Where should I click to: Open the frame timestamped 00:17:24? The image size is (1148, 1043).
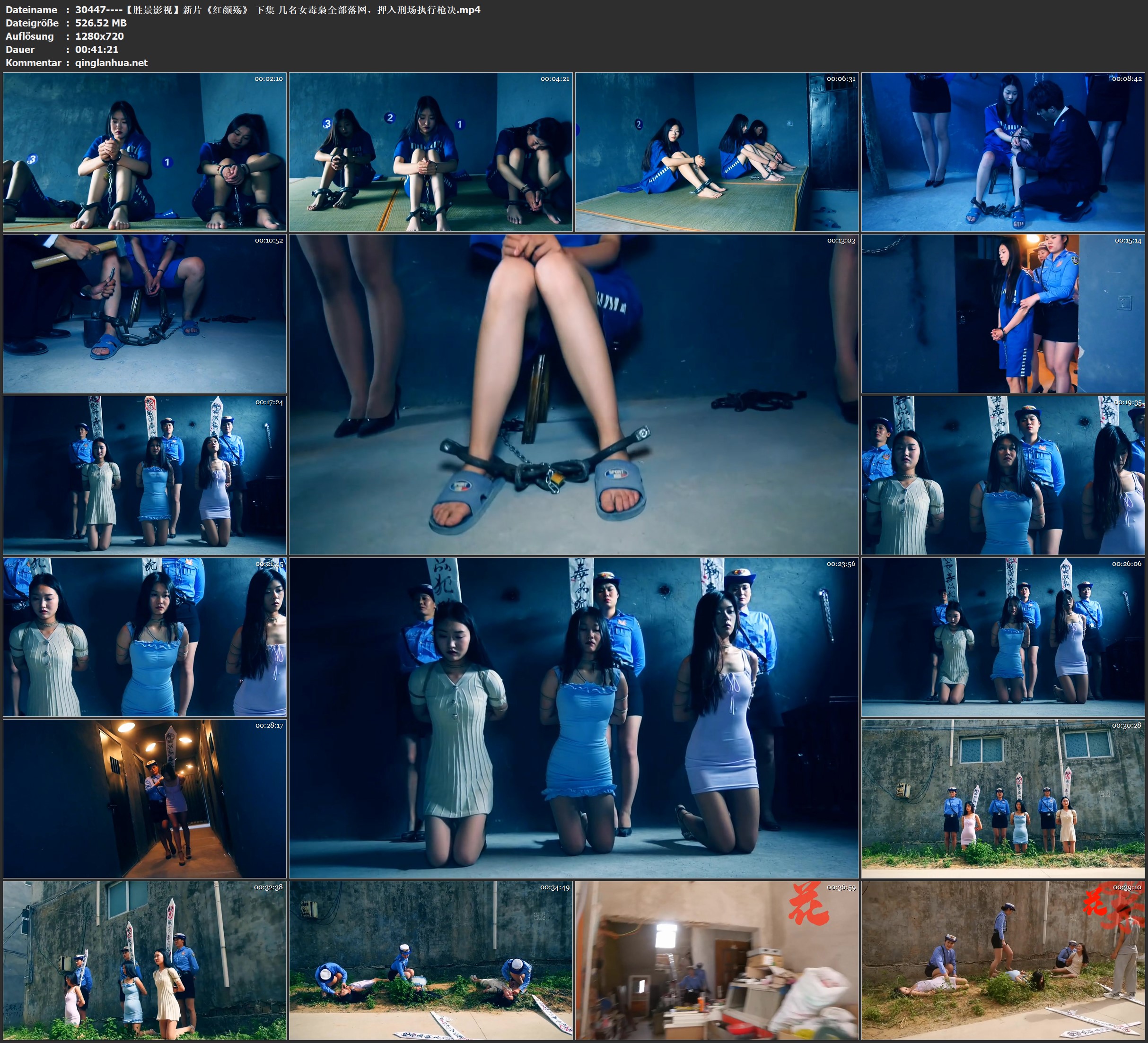click(x=145, y=475)
